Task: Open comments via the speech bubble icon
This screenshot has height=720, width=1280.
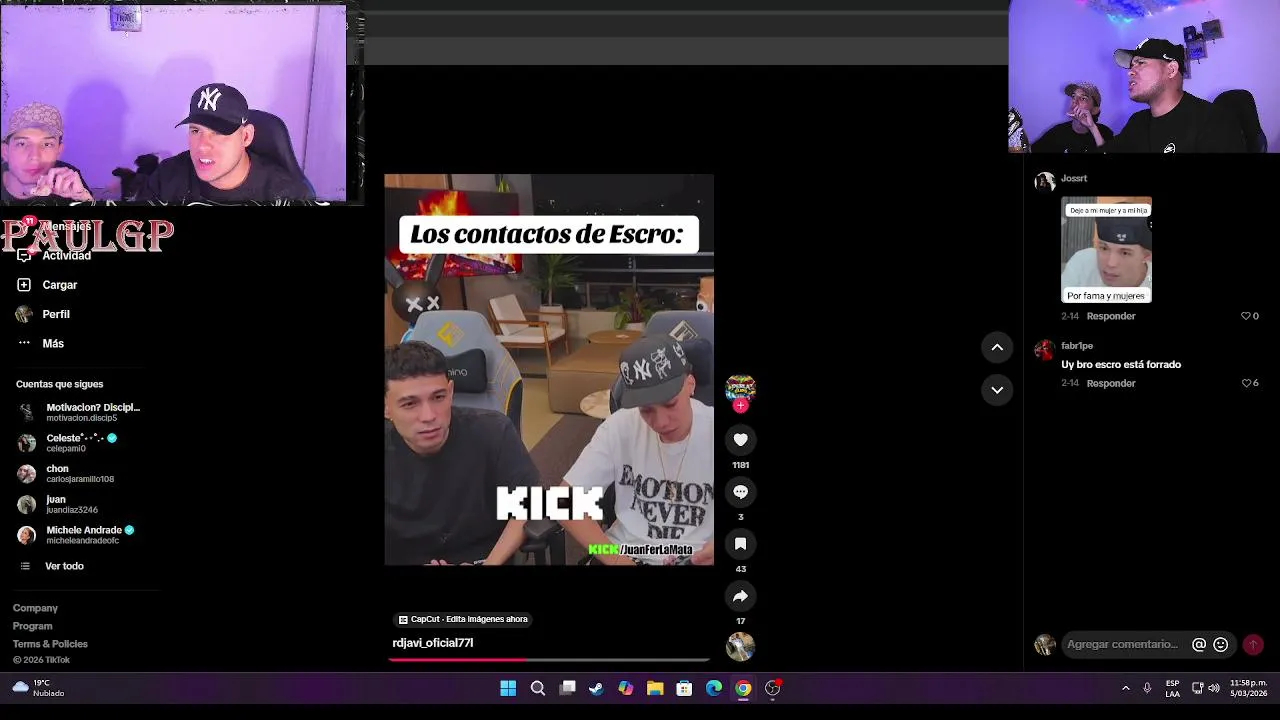Action: [x=740, y=492]
